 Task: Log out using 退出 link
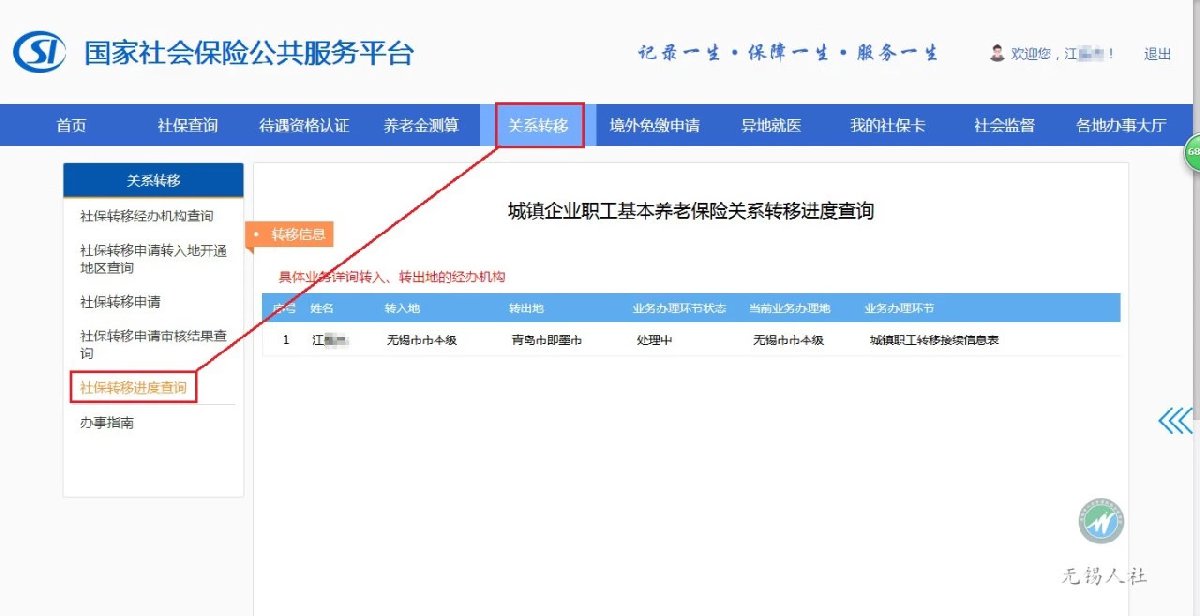[x=1158, y=54]
